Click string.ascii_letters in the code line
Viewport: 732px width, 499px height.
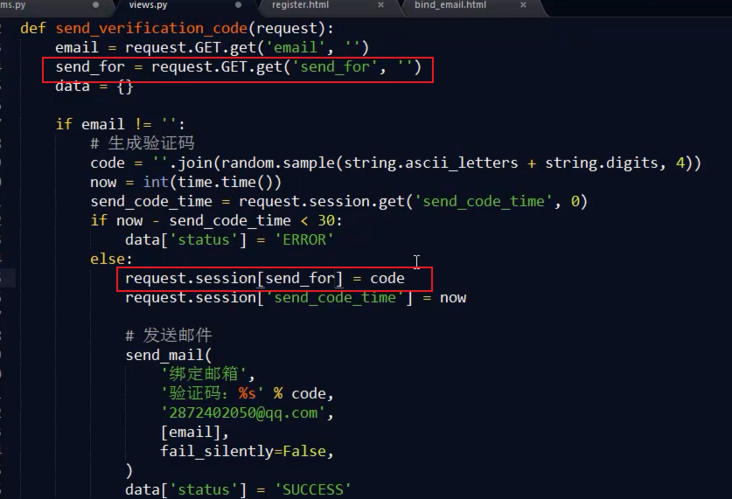[x=431, y=163]
